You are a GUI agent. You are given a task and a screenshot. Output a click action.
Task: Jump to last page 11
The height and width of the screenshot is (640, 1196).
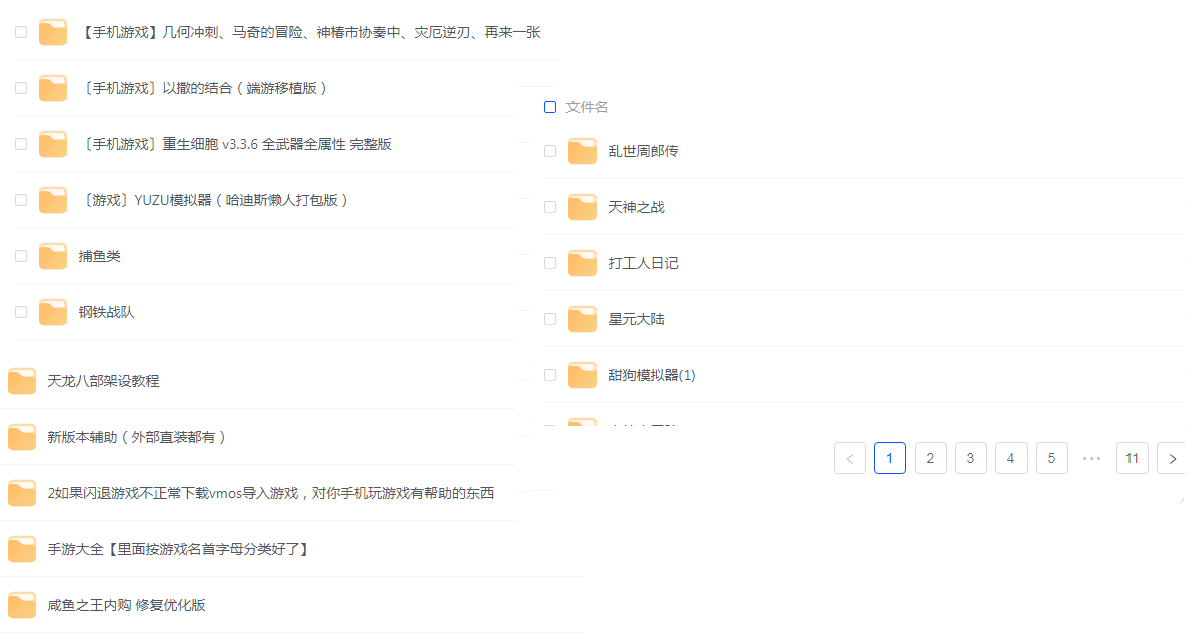point(1132,458)
